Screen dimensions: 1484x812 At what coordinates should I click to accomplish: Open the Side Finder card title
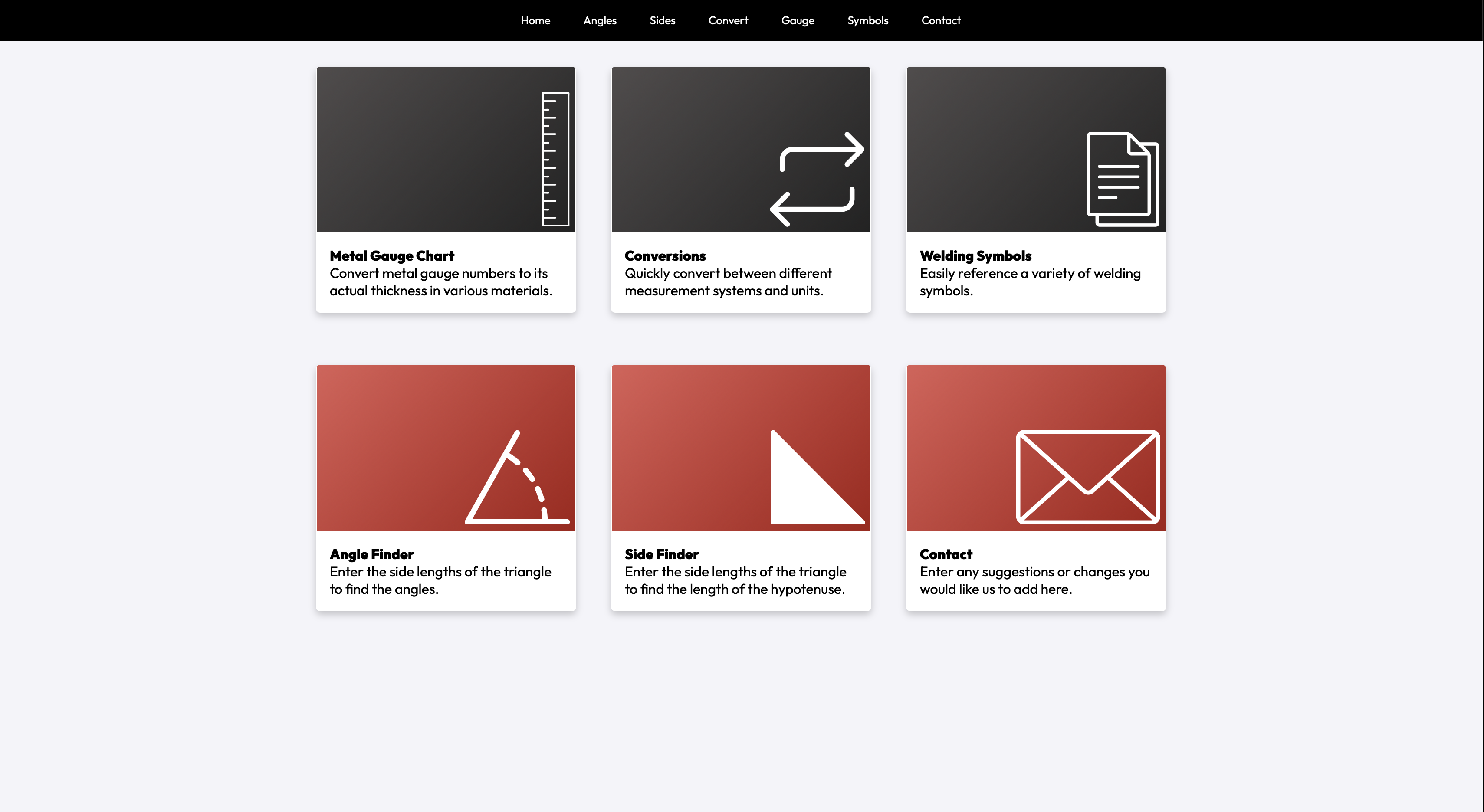coord(661,554)
